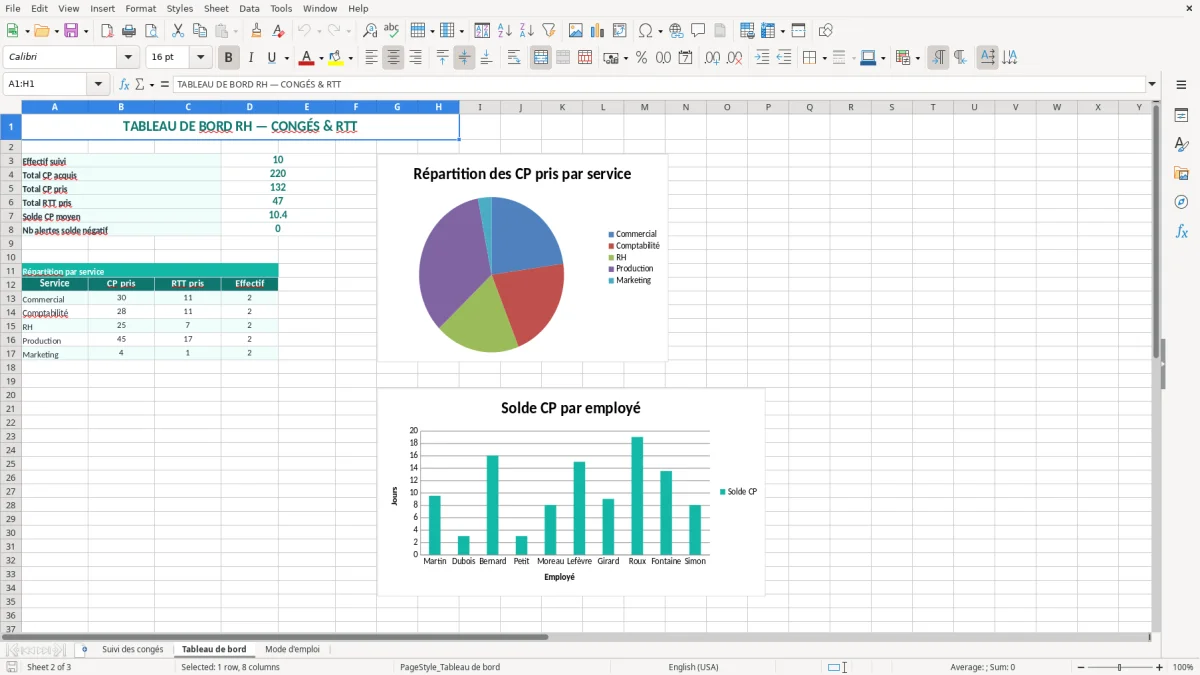Format as date icon
This screenshot has width=1200, height=675.
click(685, 58)
